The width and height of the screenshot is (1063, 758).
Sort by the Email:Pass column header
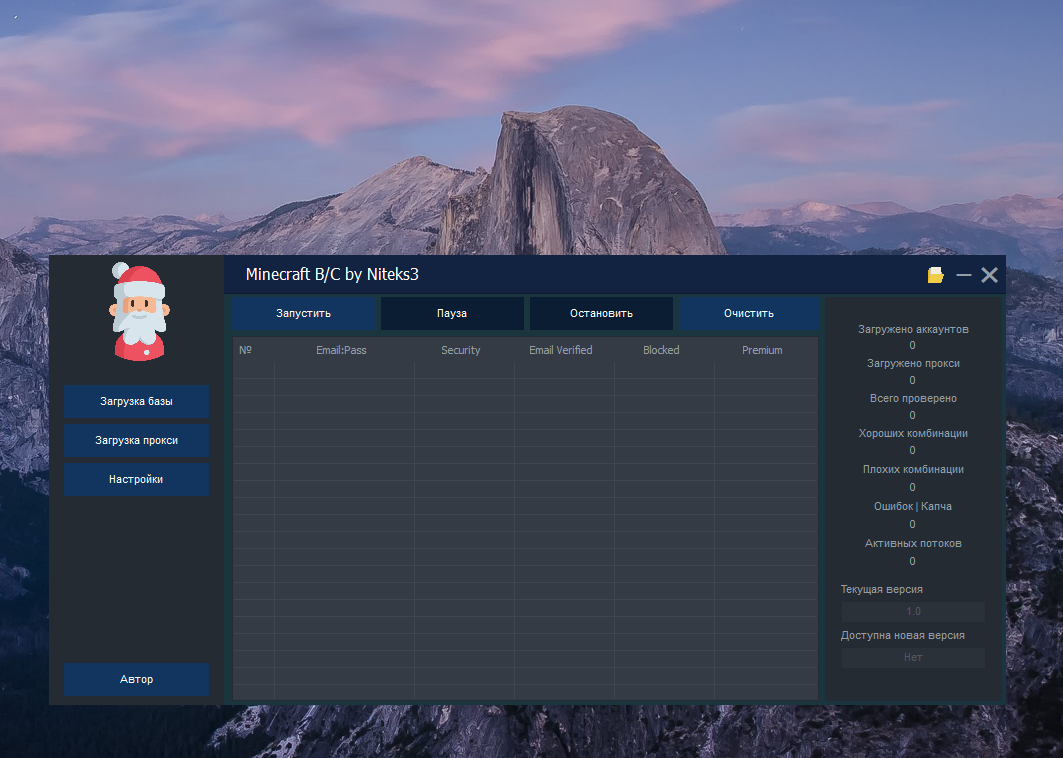(x=341, y=350)
